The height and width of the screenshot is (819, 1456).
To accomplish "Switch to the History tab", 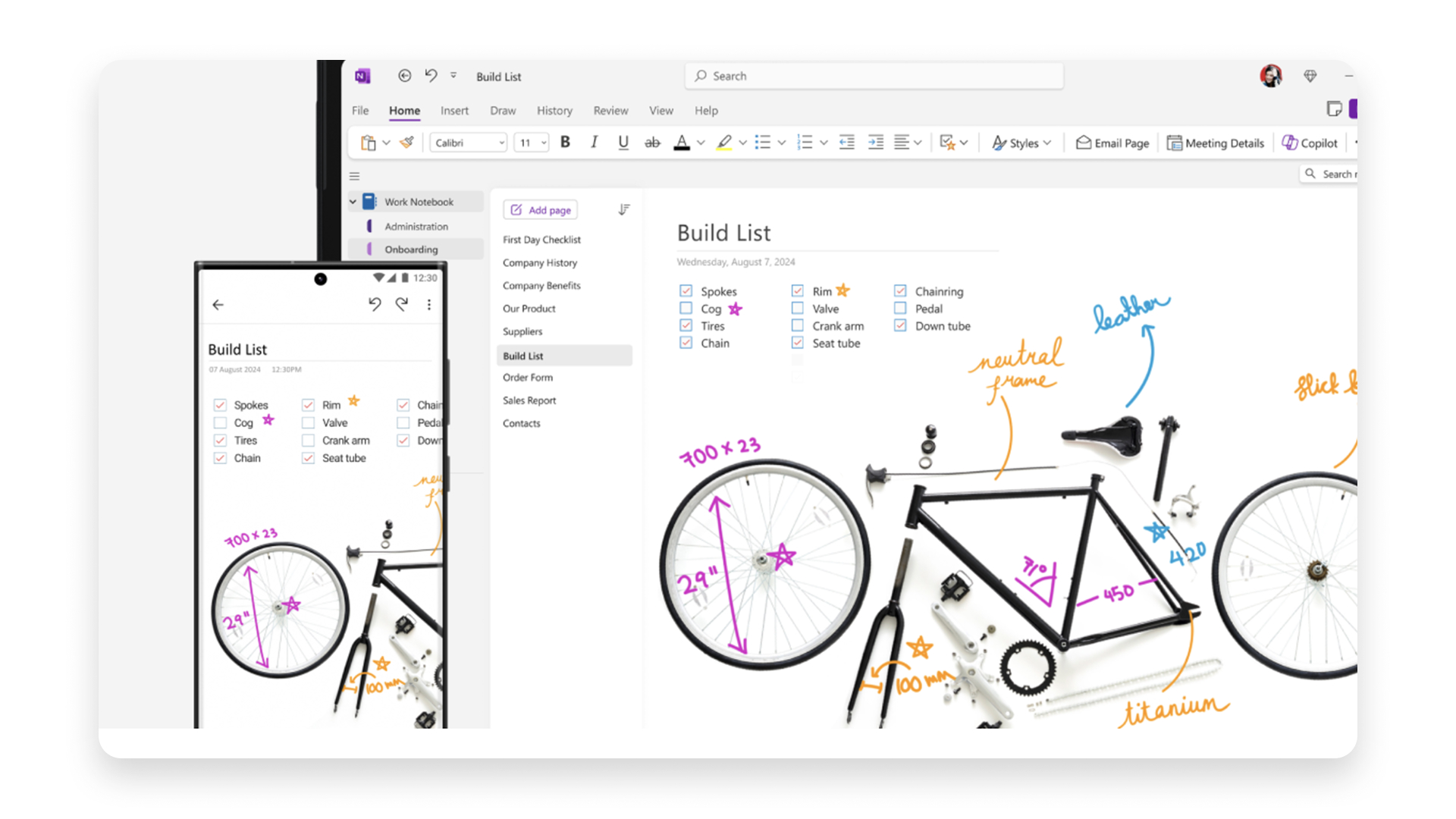I will tap(554, 111).
